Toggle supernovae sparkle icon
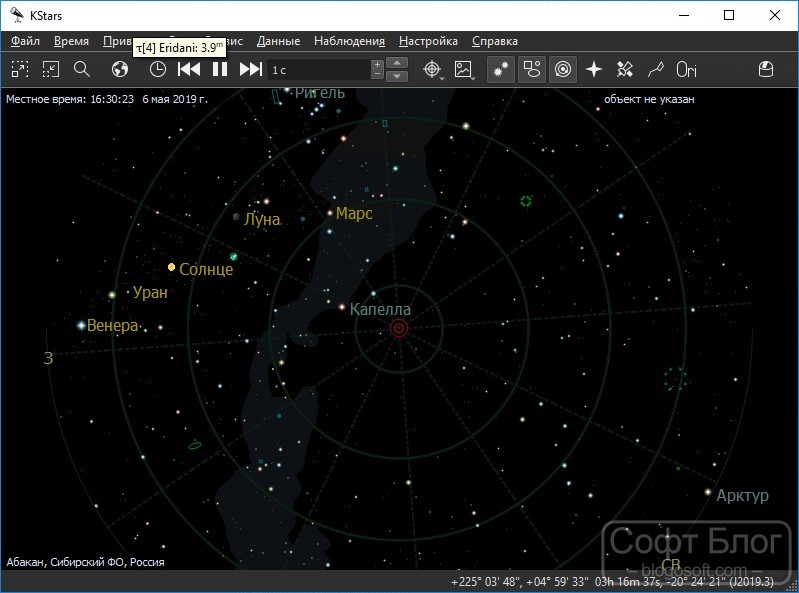 point(594,69)
